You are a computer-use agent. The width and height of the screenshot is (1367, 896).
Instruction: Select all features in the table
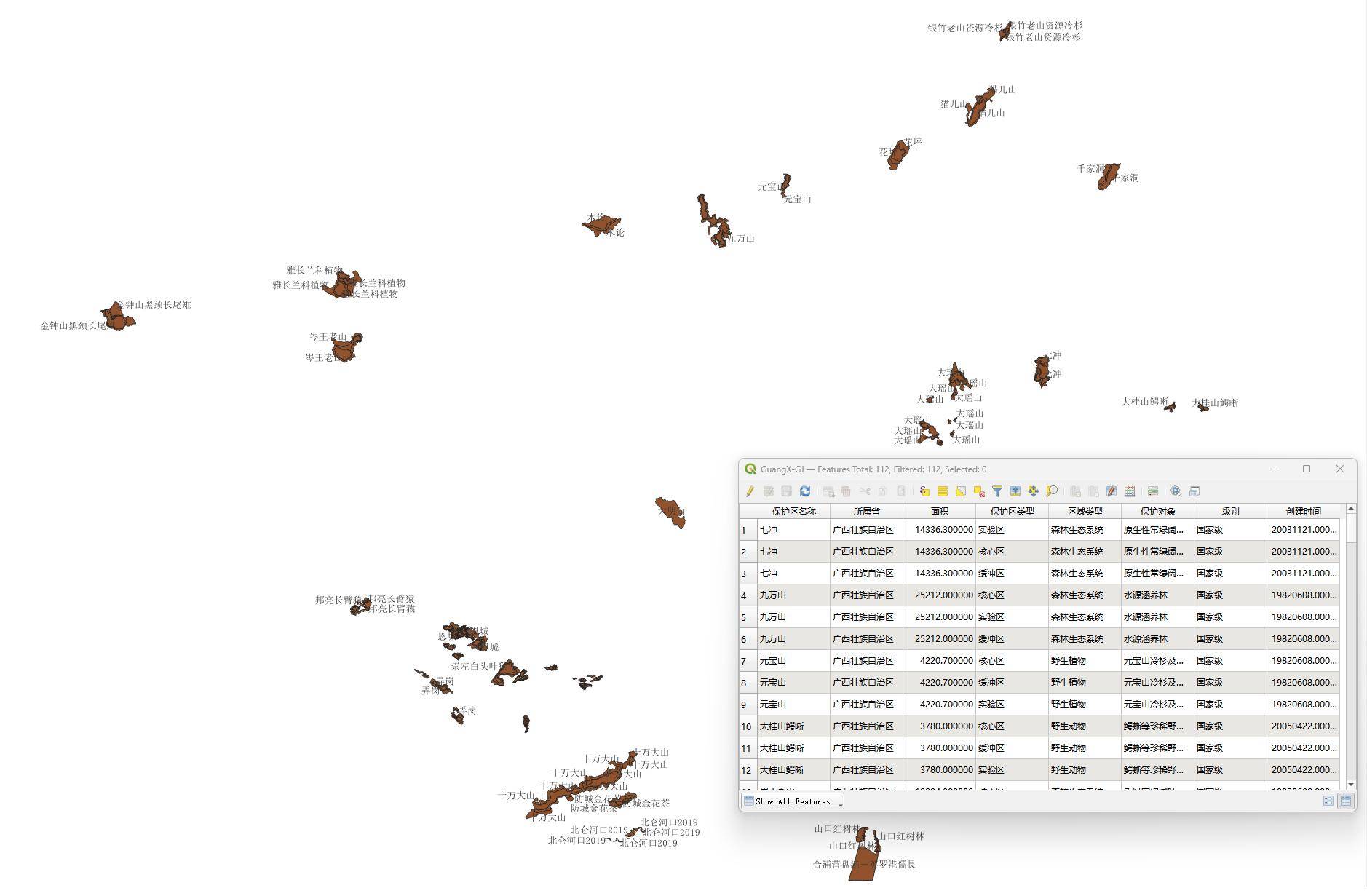pyautogui.click(x=943, y=491)
